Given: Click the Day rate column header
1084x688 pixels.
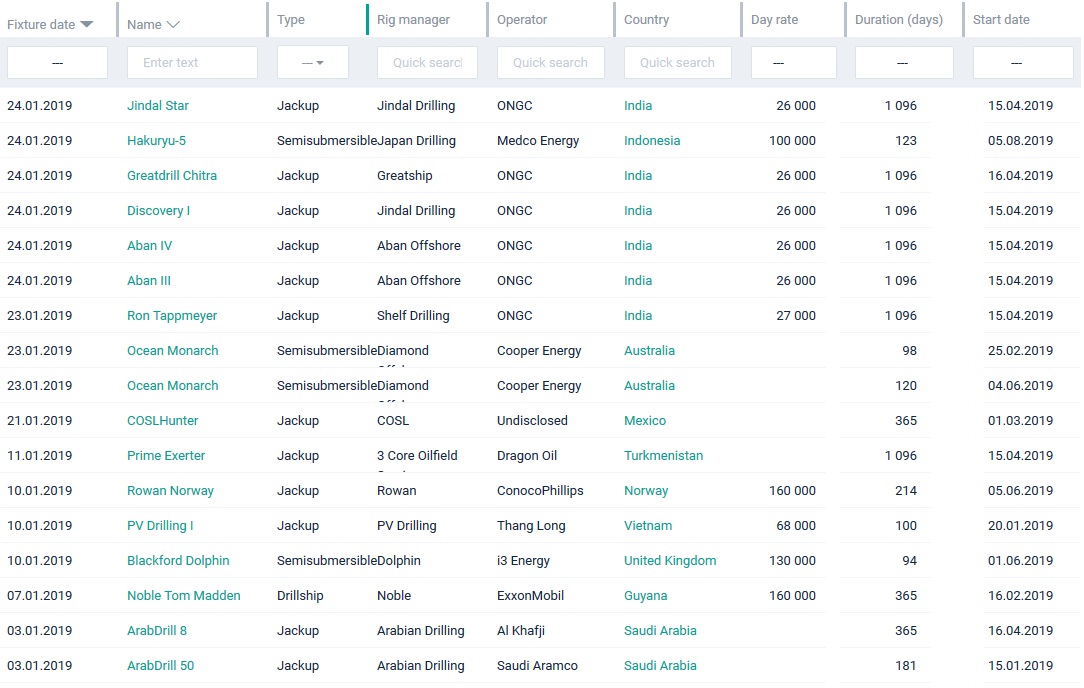Looking at the screenshot, I should [x=774, y=20].
